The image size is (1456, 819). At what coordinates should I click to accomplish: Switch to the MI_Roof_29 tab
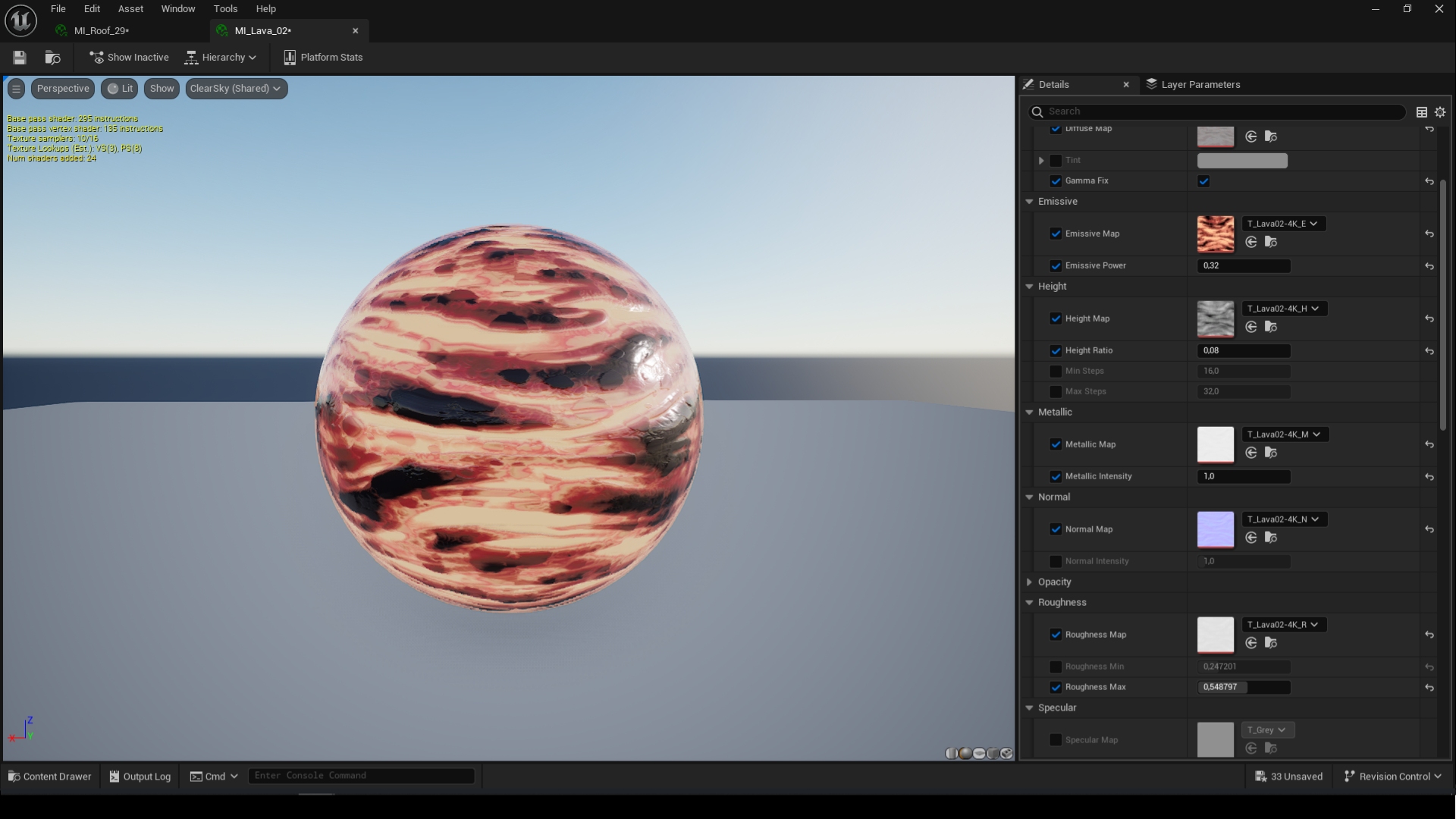pos(101,31)
